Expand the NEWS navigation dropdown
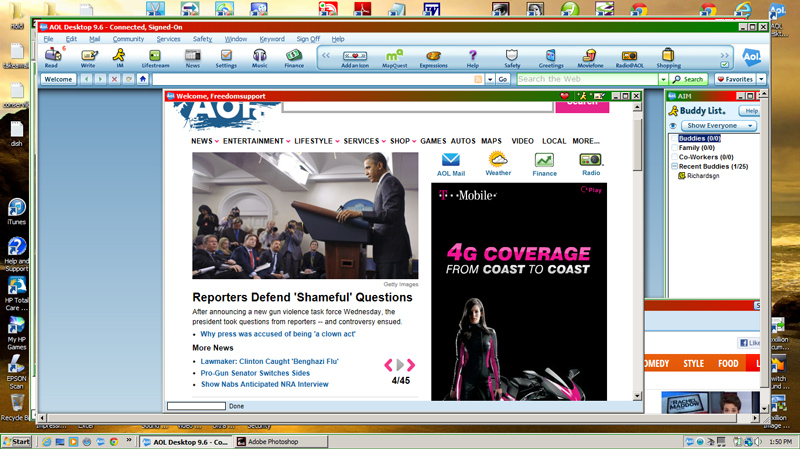Image resolution: width=800 pixels, height=449 pixels. pos(217,141)
